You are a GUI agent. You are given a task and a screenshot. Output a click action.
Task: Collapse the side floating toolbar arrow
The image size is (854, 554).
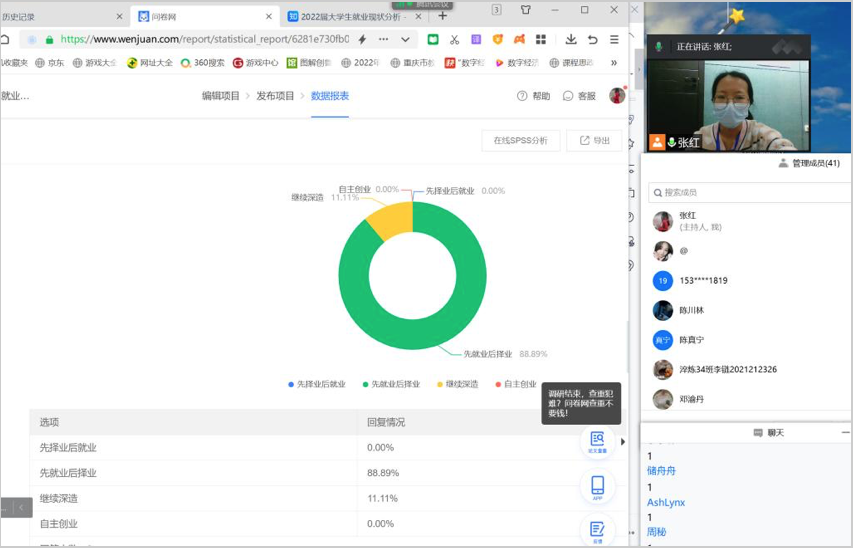tap(623, 441)
